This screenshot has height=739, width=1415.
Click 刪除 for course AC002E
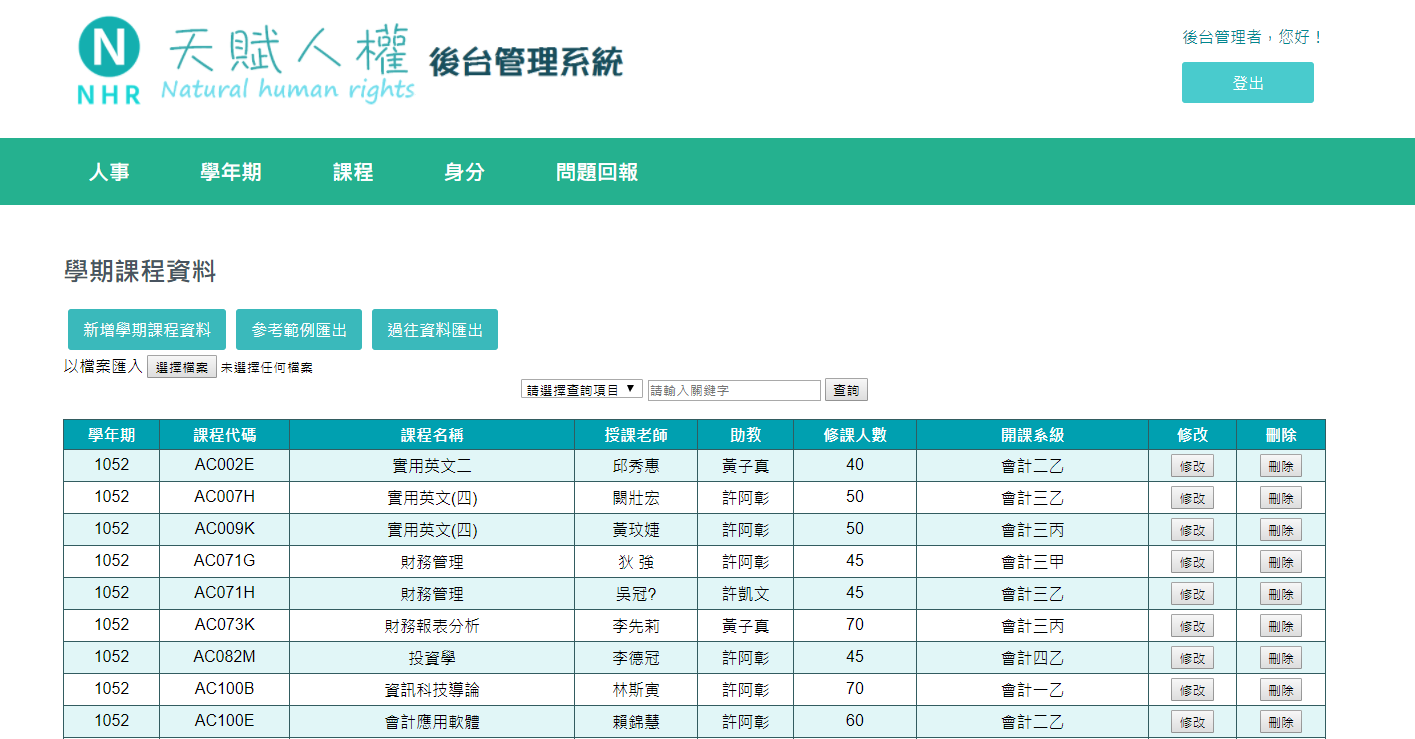pyautogui.click(x=1280, y=466)
